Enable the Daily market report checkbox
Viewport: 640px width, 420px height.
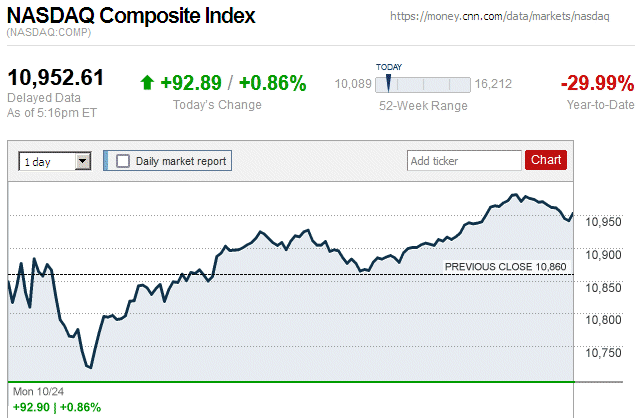(123, 160)
